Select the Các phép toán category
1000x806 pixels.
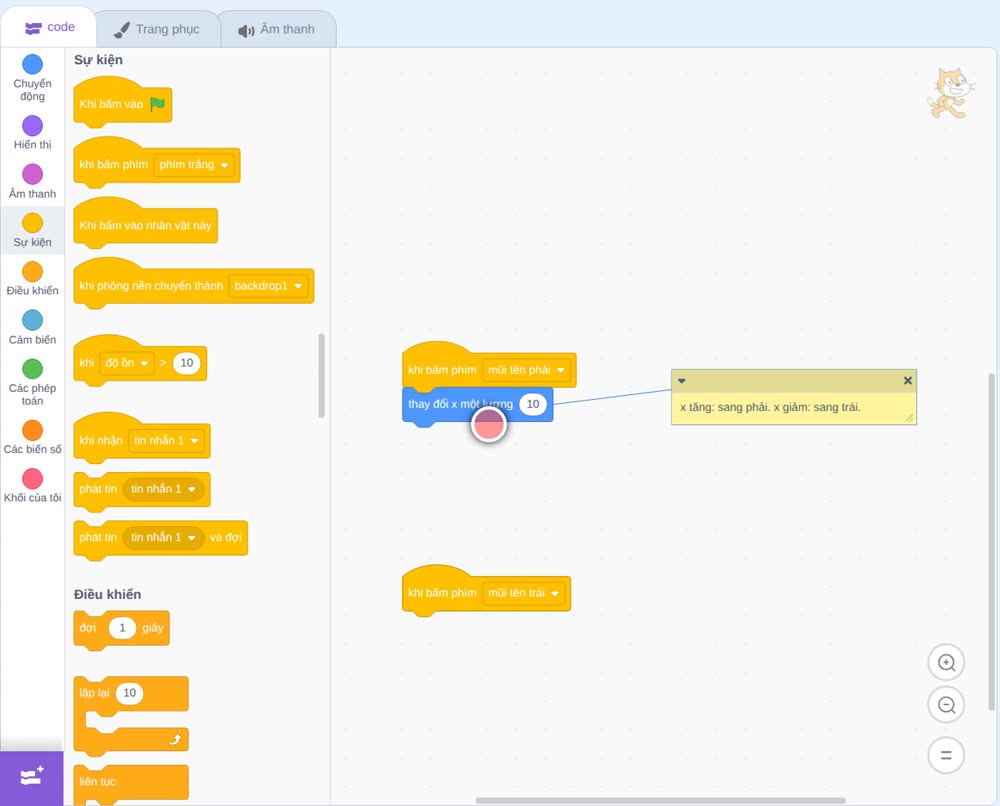pos(32,383)
